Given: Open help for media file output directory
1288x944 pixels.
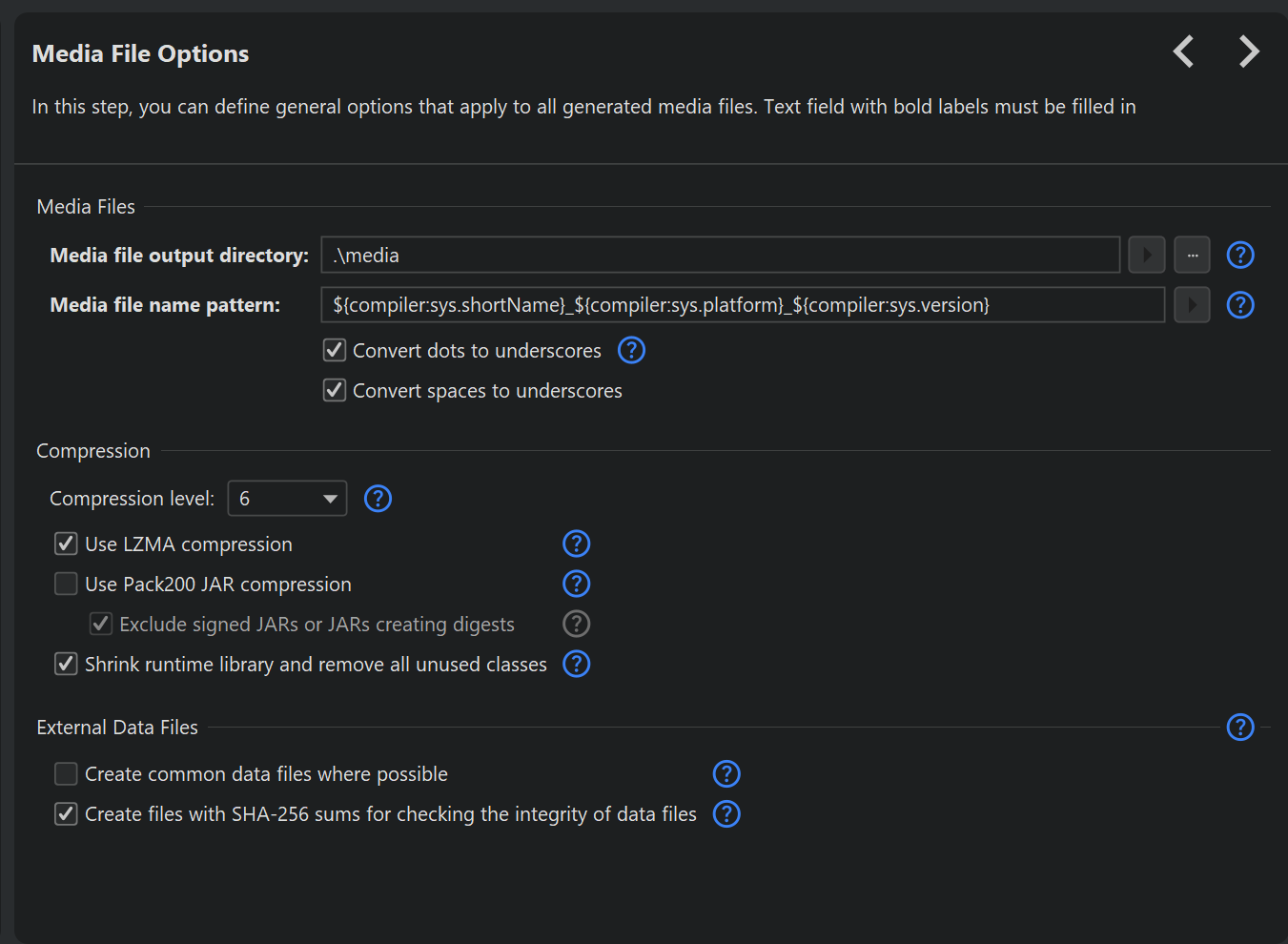Looking at the screenshot, I should [1239, 256].
